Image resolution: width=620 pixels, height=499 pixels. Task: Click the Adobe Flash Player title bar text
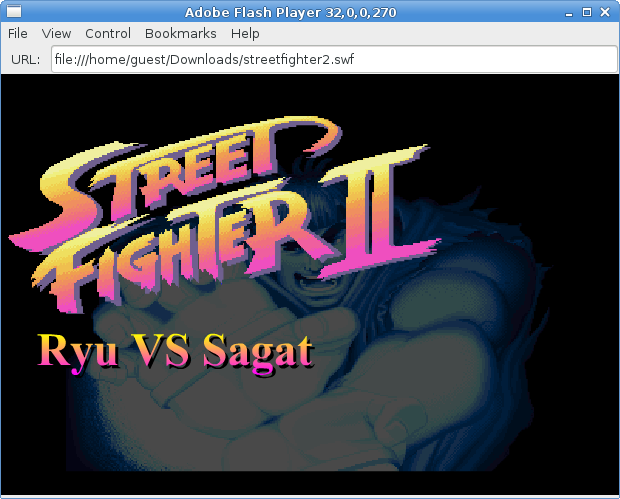pos(291,13)
